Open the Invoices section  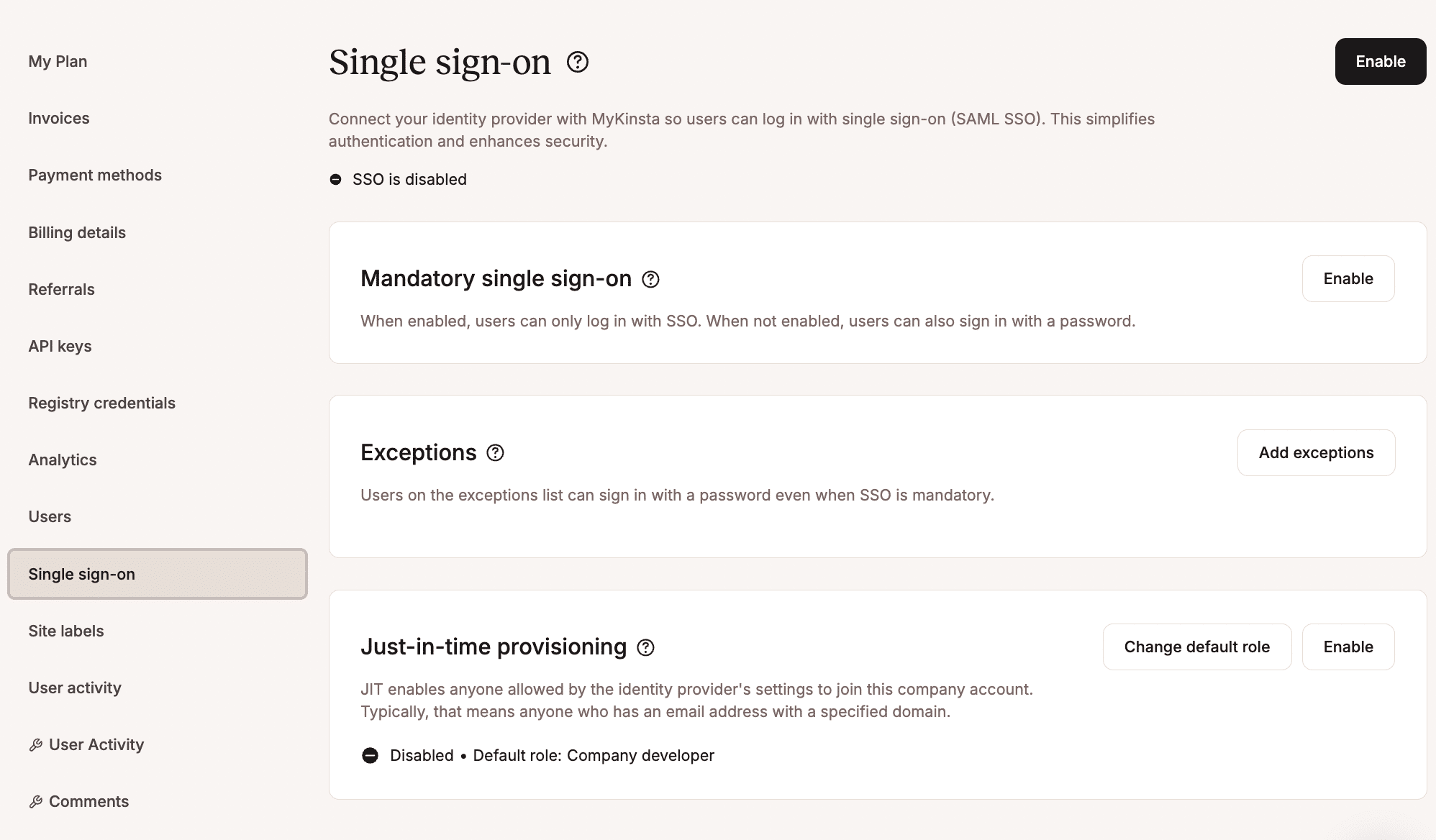58,118
